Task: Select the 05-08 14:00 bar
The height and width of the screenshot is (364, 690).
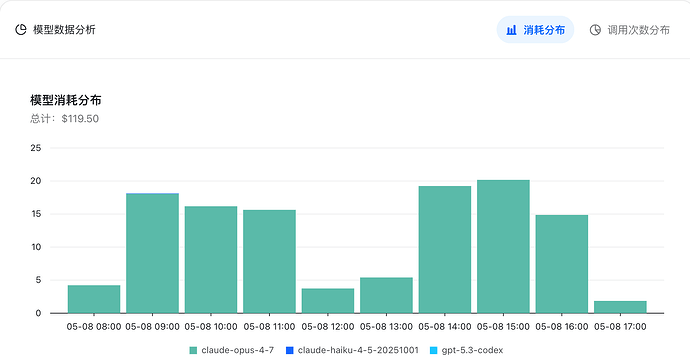Action: [x=445, y=250]
